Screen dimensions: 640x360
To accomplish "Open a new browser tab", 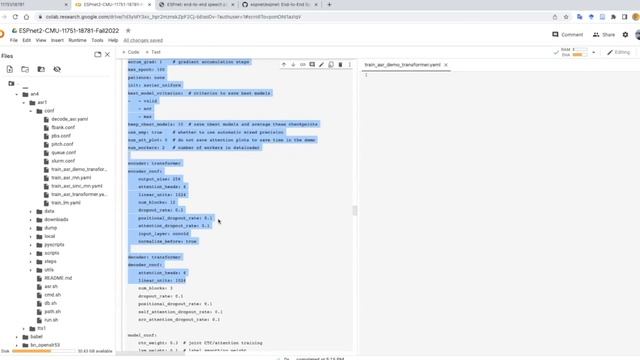I will click(329, 4).
